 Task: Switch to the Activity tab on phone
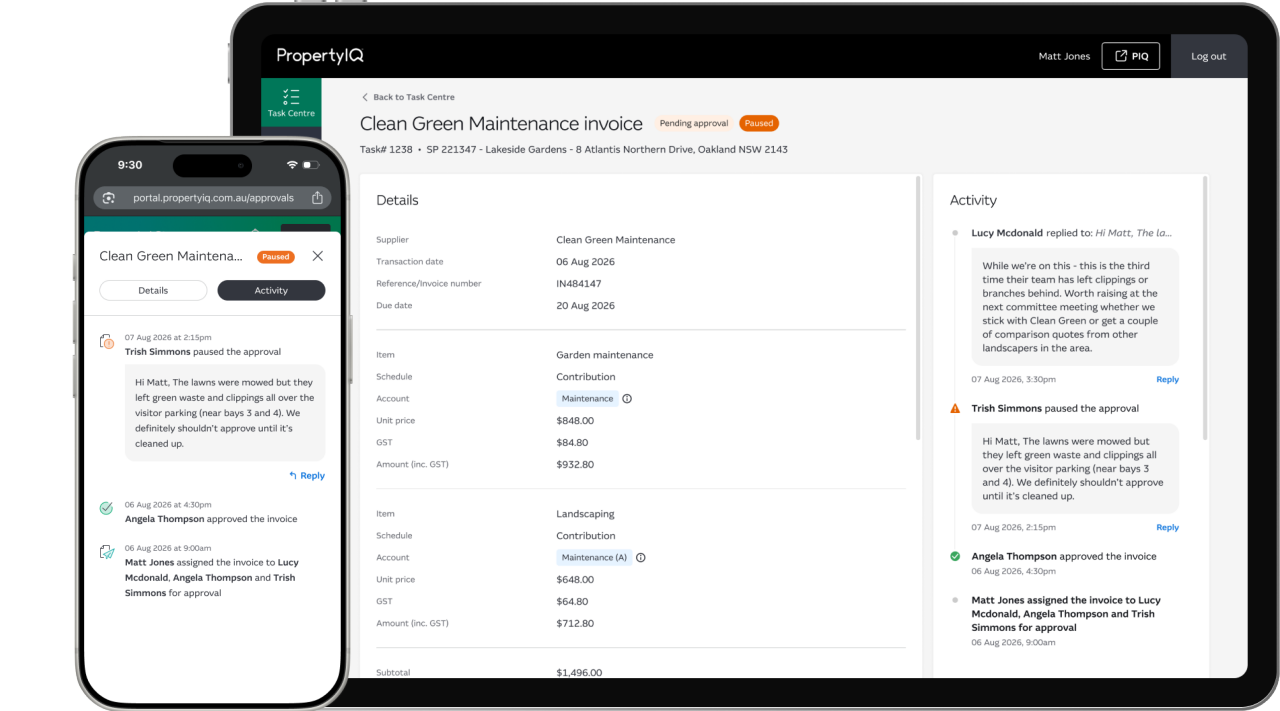(x=271, y=291)
